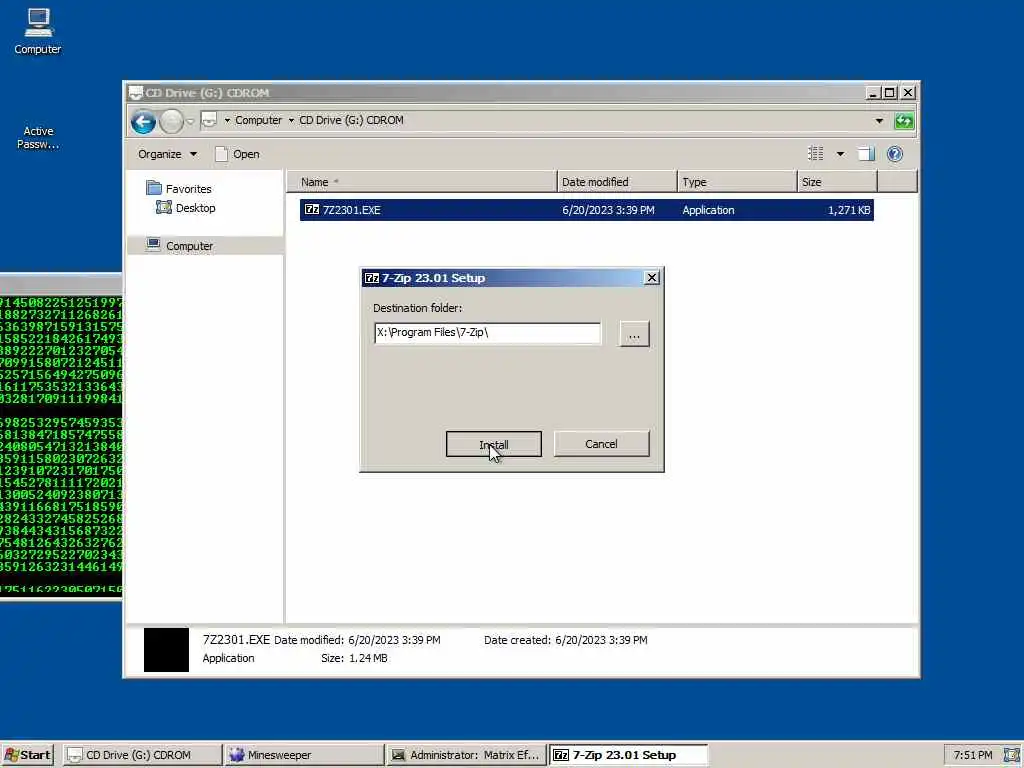The width and height of the screenshot is (1024, 768).
Task: Open the Active Password desktop shortcut
Action: (38, 137)
